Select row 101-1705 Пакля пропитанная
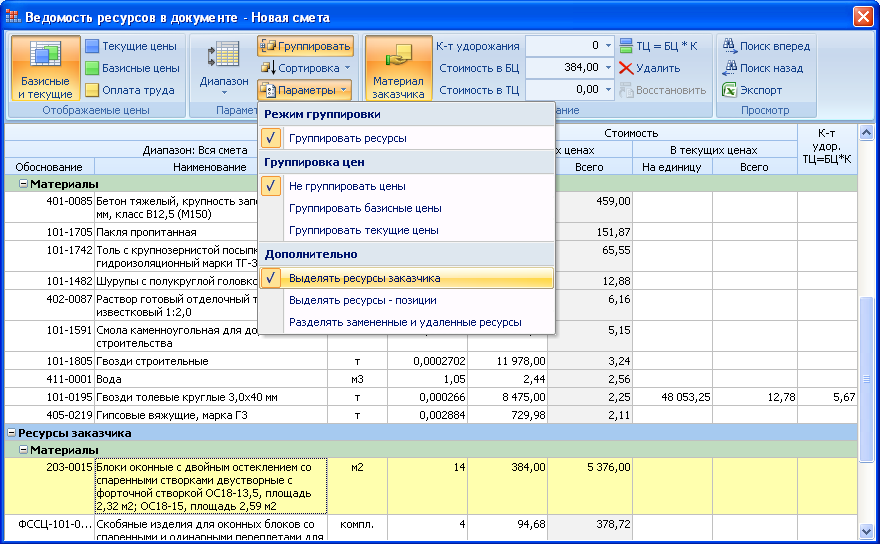This screenshot has height=544, width=880. coord(431,232)
